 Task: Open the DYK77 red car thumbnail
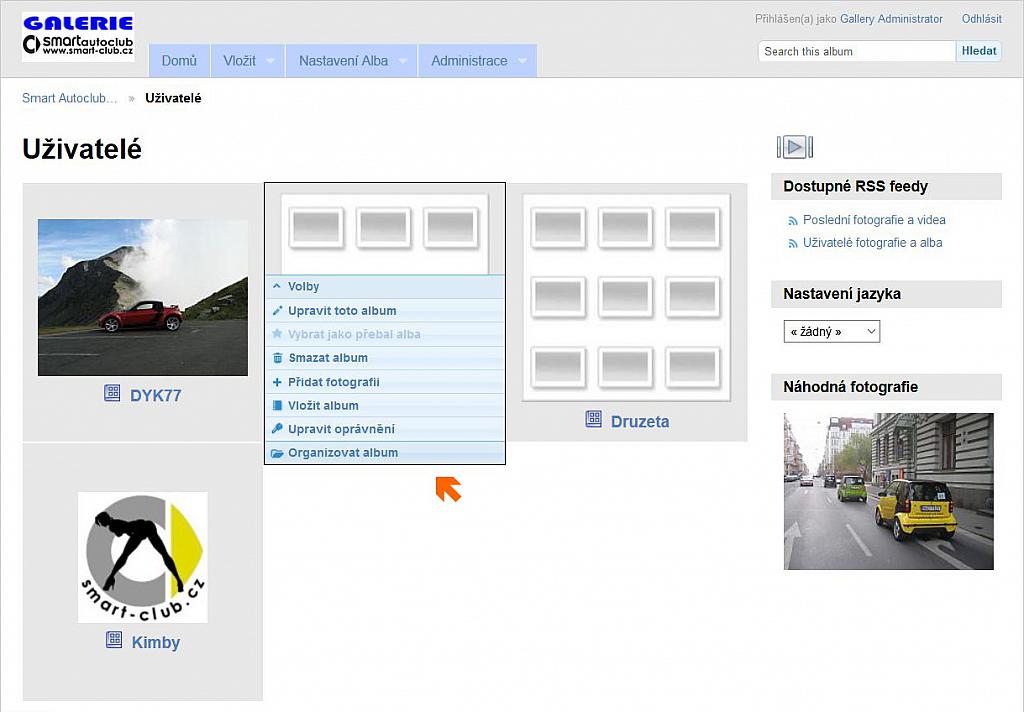click(143, 297)
